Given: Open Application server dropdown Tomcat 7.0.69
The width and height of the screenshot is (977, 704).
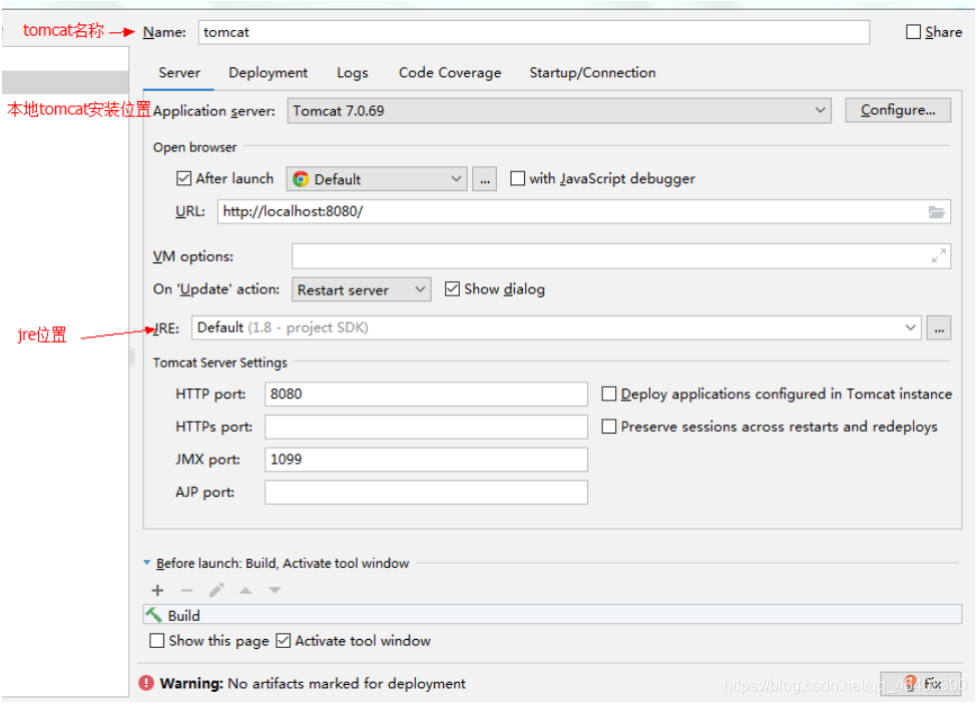Looking at the screenshot, I should [559, 111].
